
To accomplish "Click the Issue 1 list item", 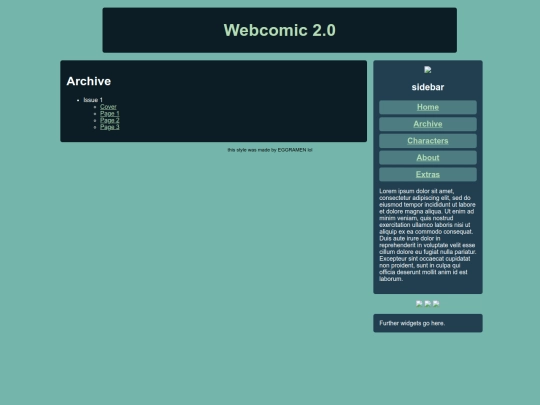I will pyautogui.click(x=93, y=100).
